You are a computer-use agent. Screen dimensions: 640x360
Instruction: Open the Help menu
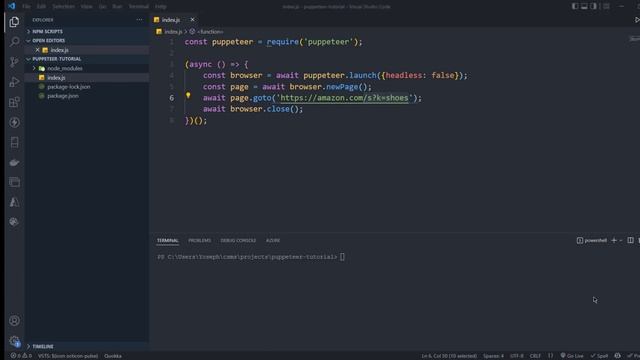(x=160, y=7)
